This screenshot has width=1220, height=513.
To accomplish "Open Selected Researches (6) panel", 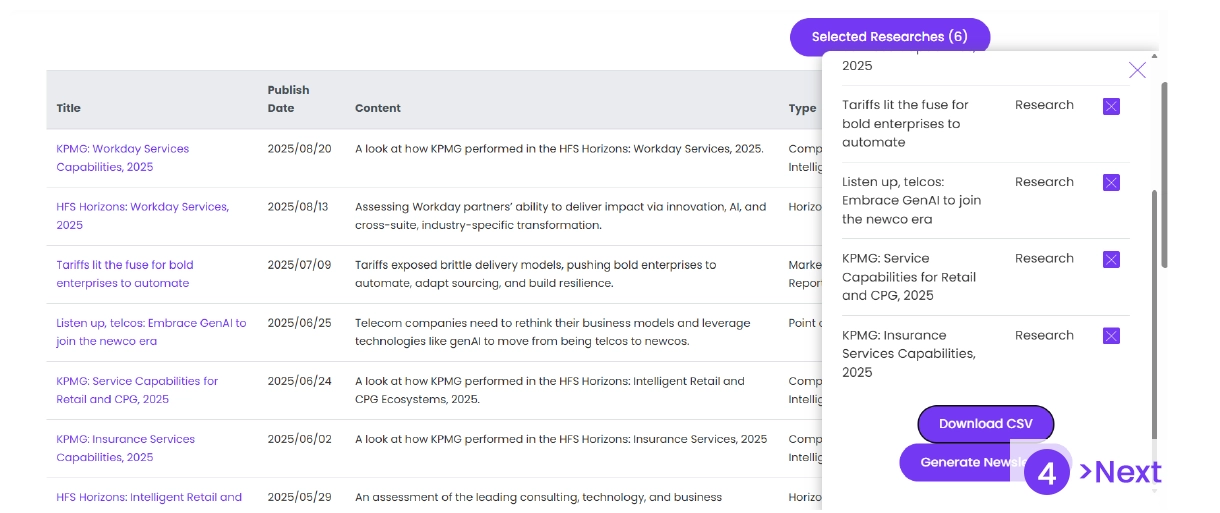I will 890,37.
